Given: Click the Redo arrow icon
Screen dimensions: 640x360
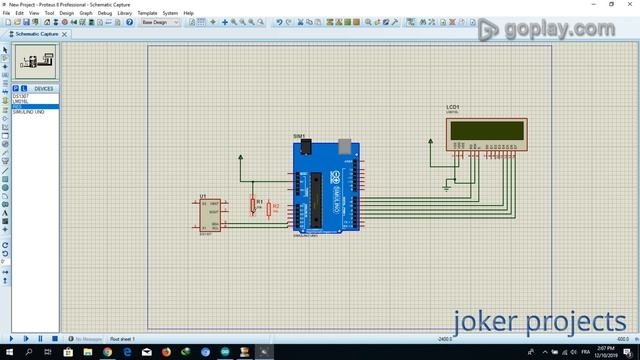Looking at the screenshot, I should pyautogui.click(x=289, y=22).
